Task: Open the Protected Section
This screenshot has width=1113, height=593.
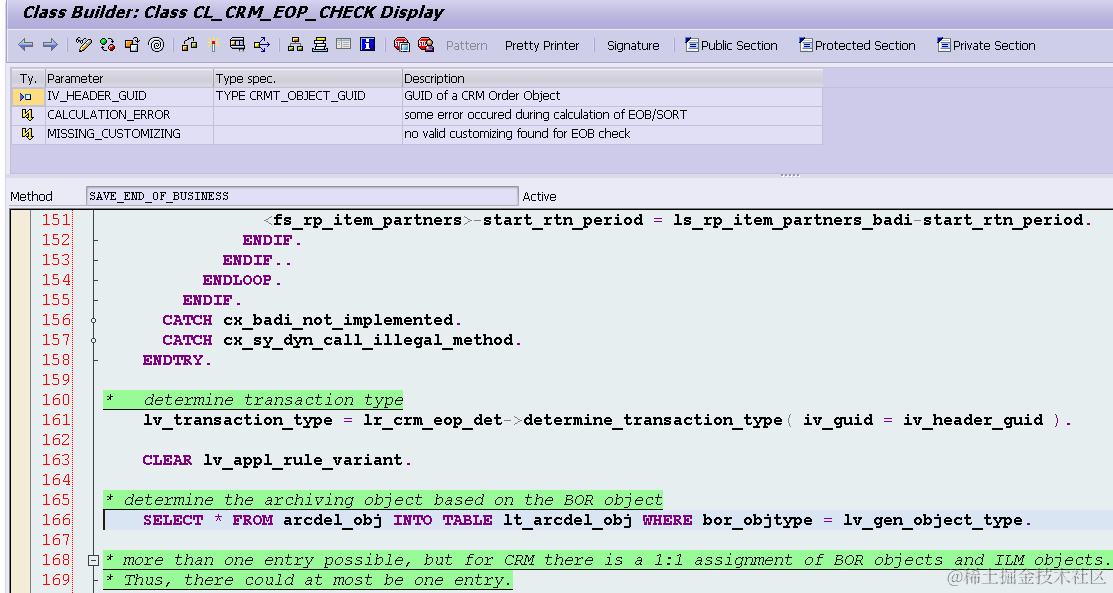Action: point(857,45)
